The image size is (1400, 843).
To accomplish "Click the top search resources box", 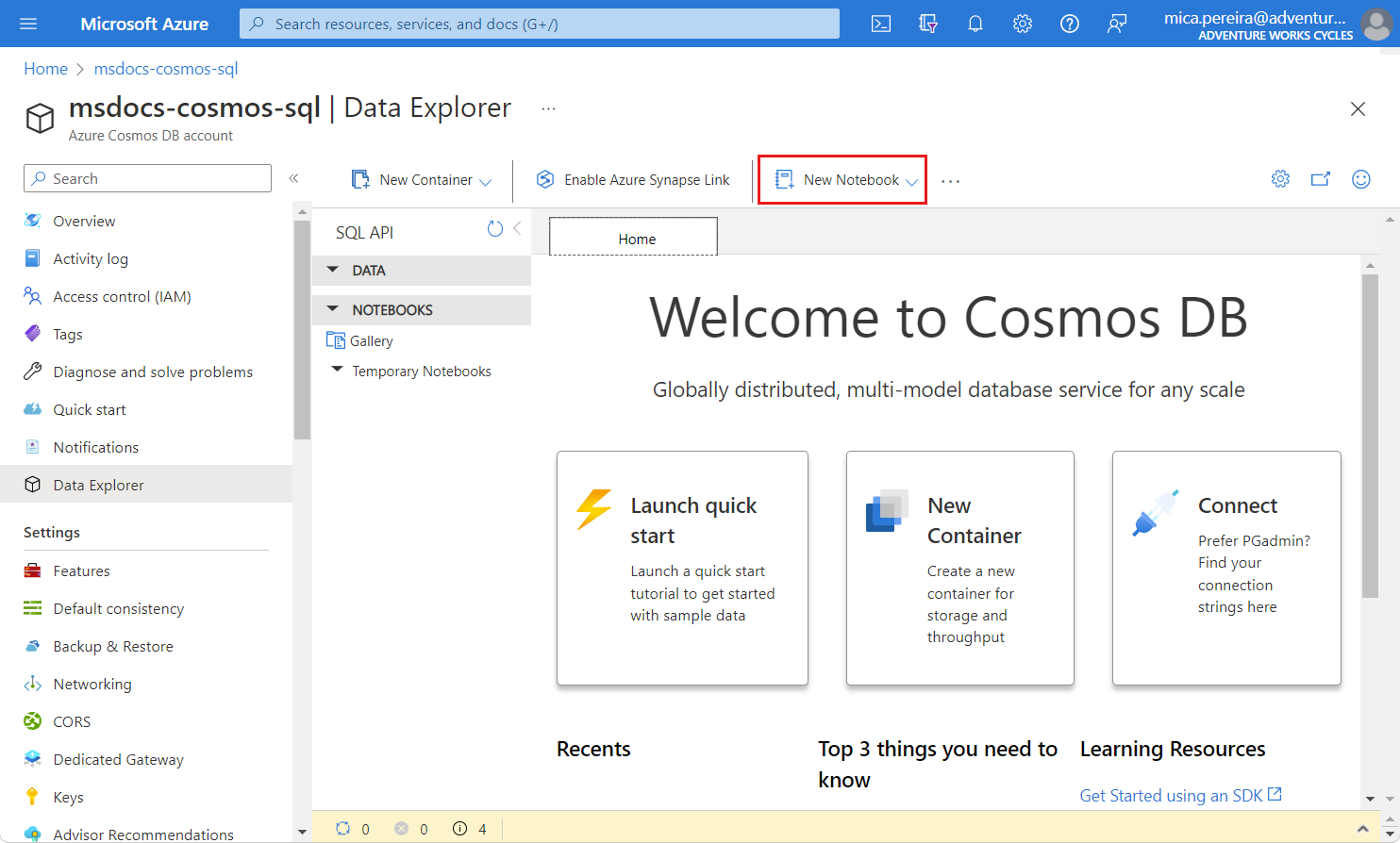I will pyautogui.click(x=540, y=24).
